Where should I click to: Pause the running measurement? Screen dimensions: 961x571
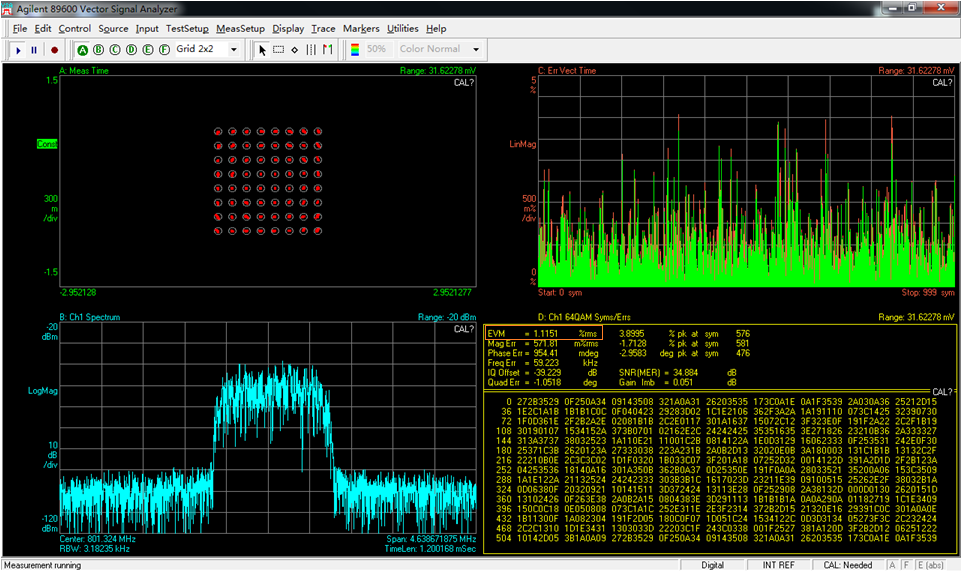(35, 49)
